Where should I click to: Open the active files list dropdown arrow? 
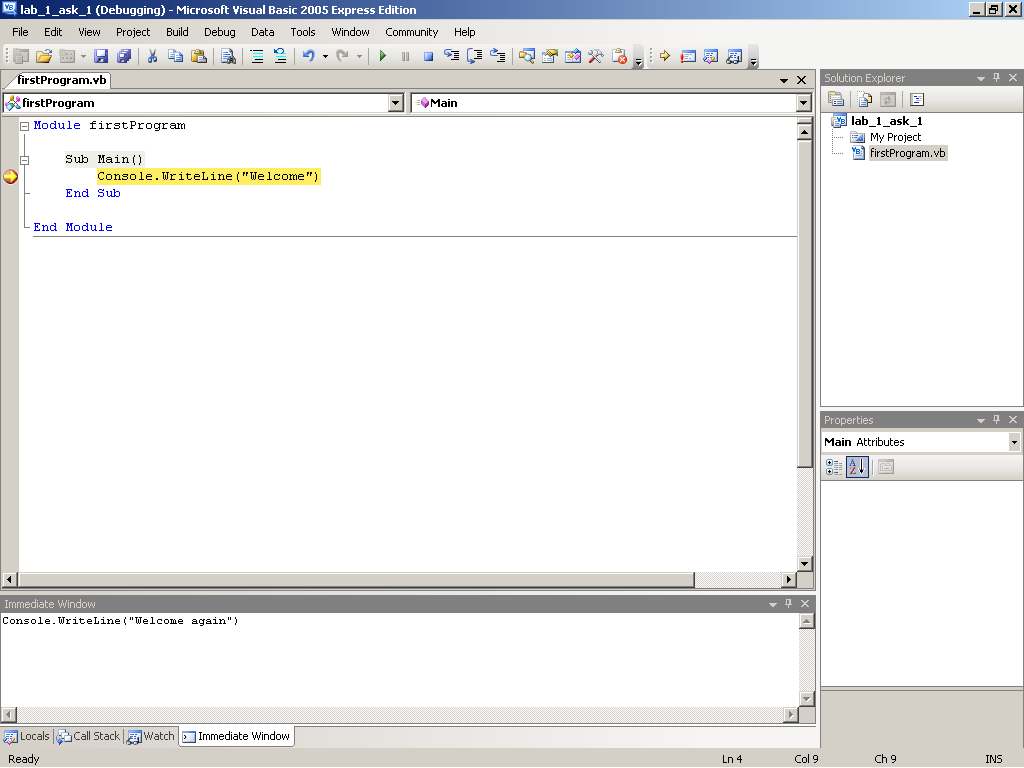pyautogui.click(x=784, y=80)
